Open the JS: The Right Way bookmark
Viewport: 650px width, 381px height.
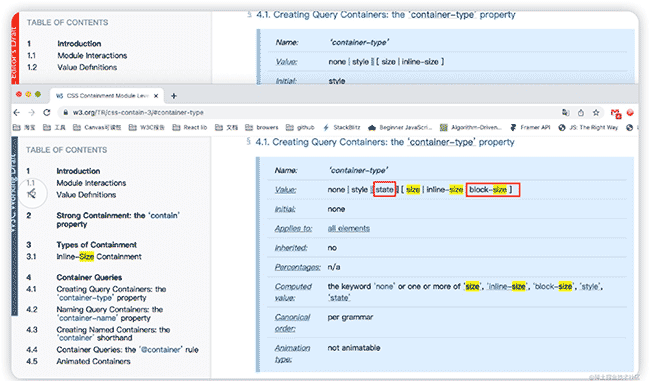coord(588,127)
